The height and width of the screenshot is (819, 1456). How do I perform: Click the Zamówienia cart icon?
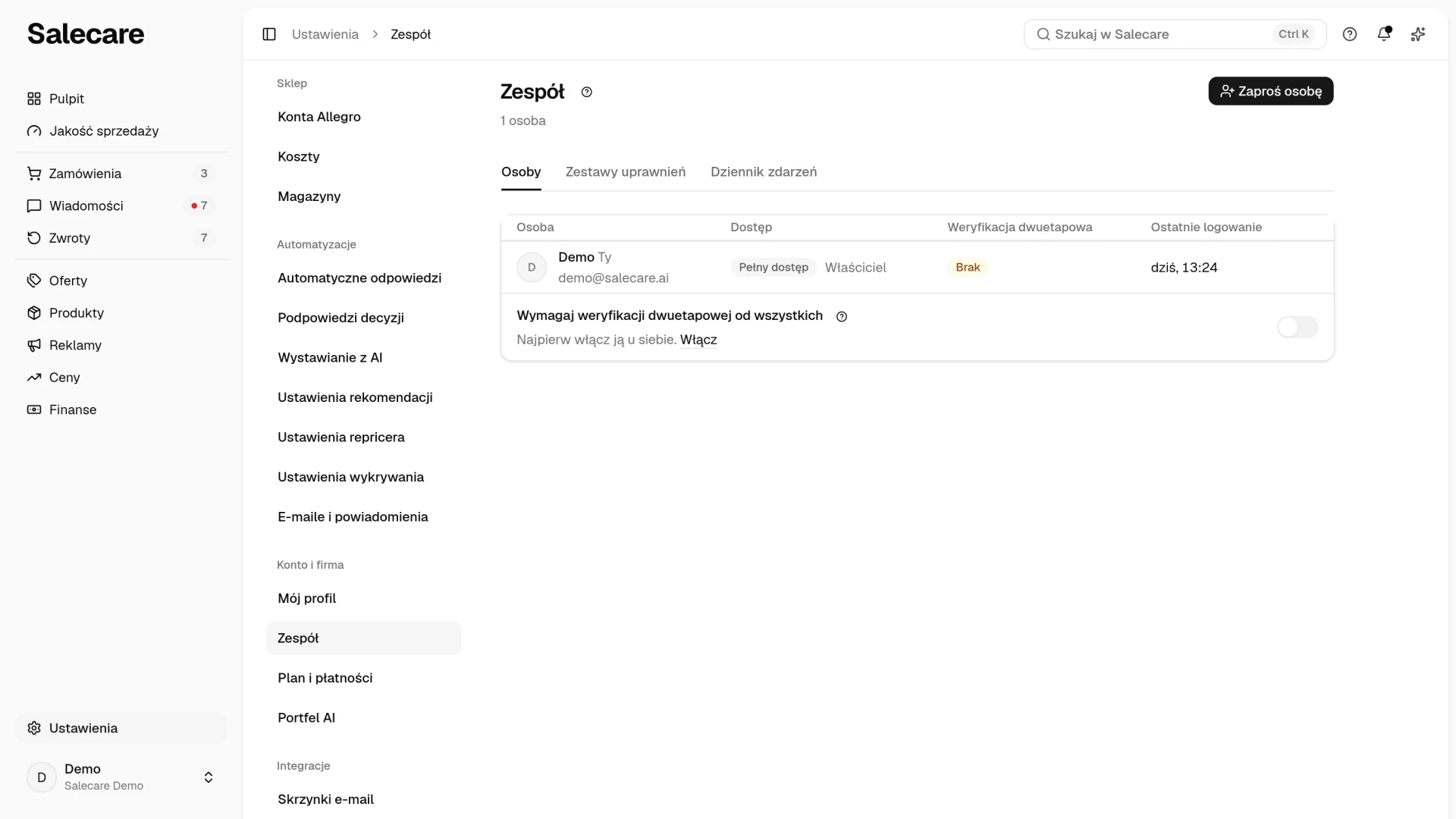pyautogui.click(x=34, y=174)
